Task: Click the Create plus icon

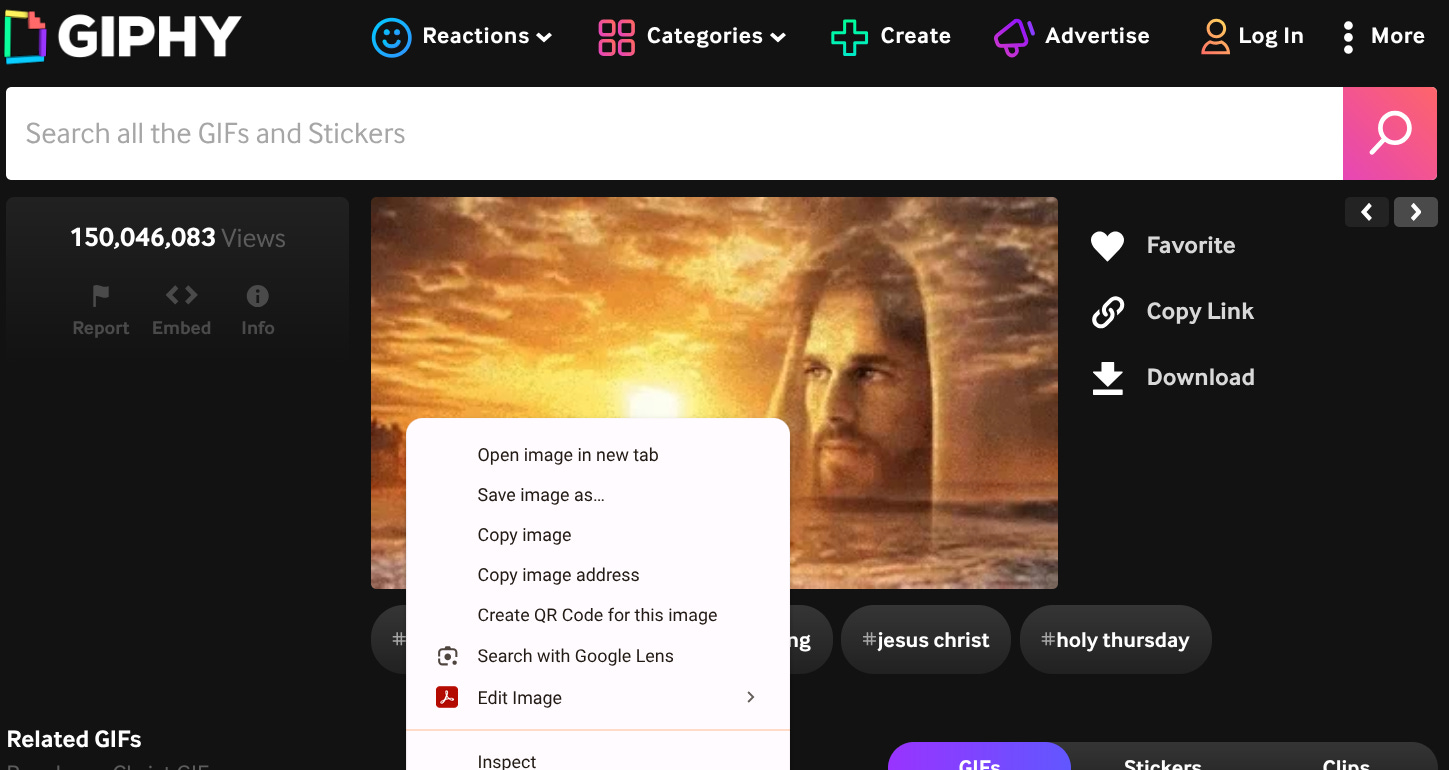Action: click(849, 37)
